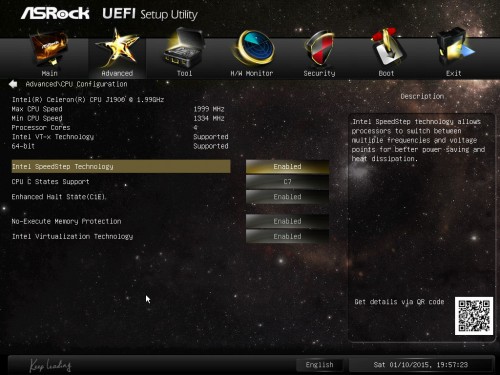
Task: Open the Tool toolbox icon
Action: tap(184, 48)
